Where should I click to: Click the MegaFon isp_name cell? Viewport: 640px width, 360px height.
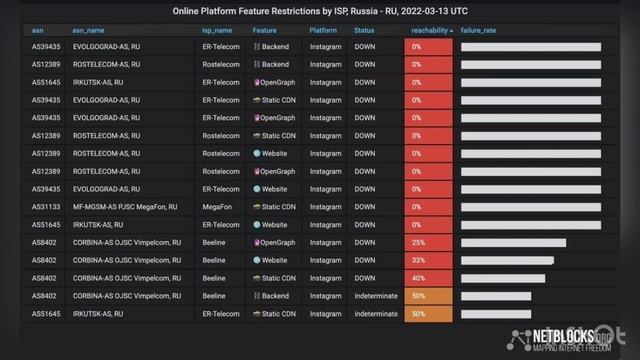217,207
